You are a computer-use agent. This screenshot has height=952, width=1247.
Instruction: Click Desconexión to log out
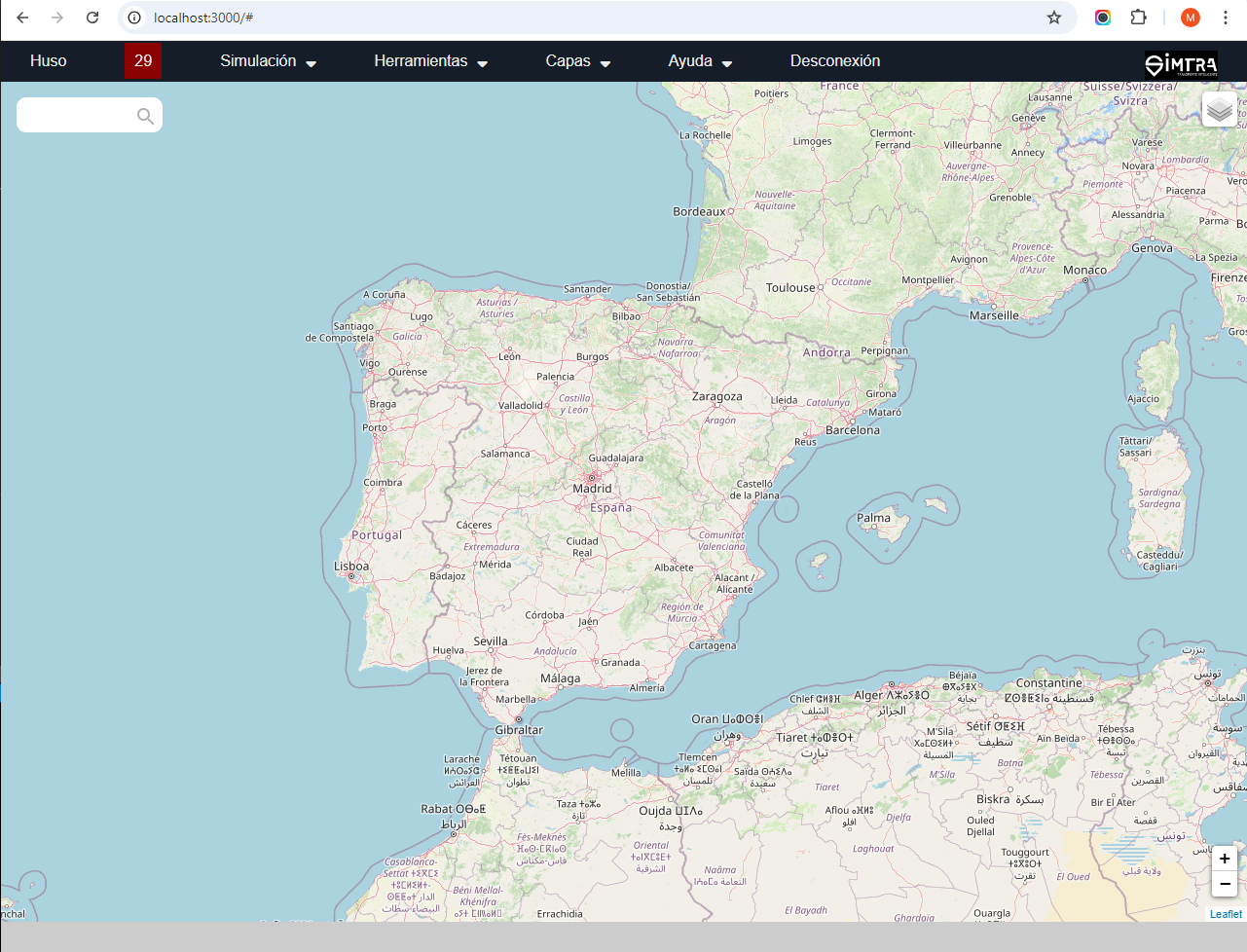click(x=834, y=61)
